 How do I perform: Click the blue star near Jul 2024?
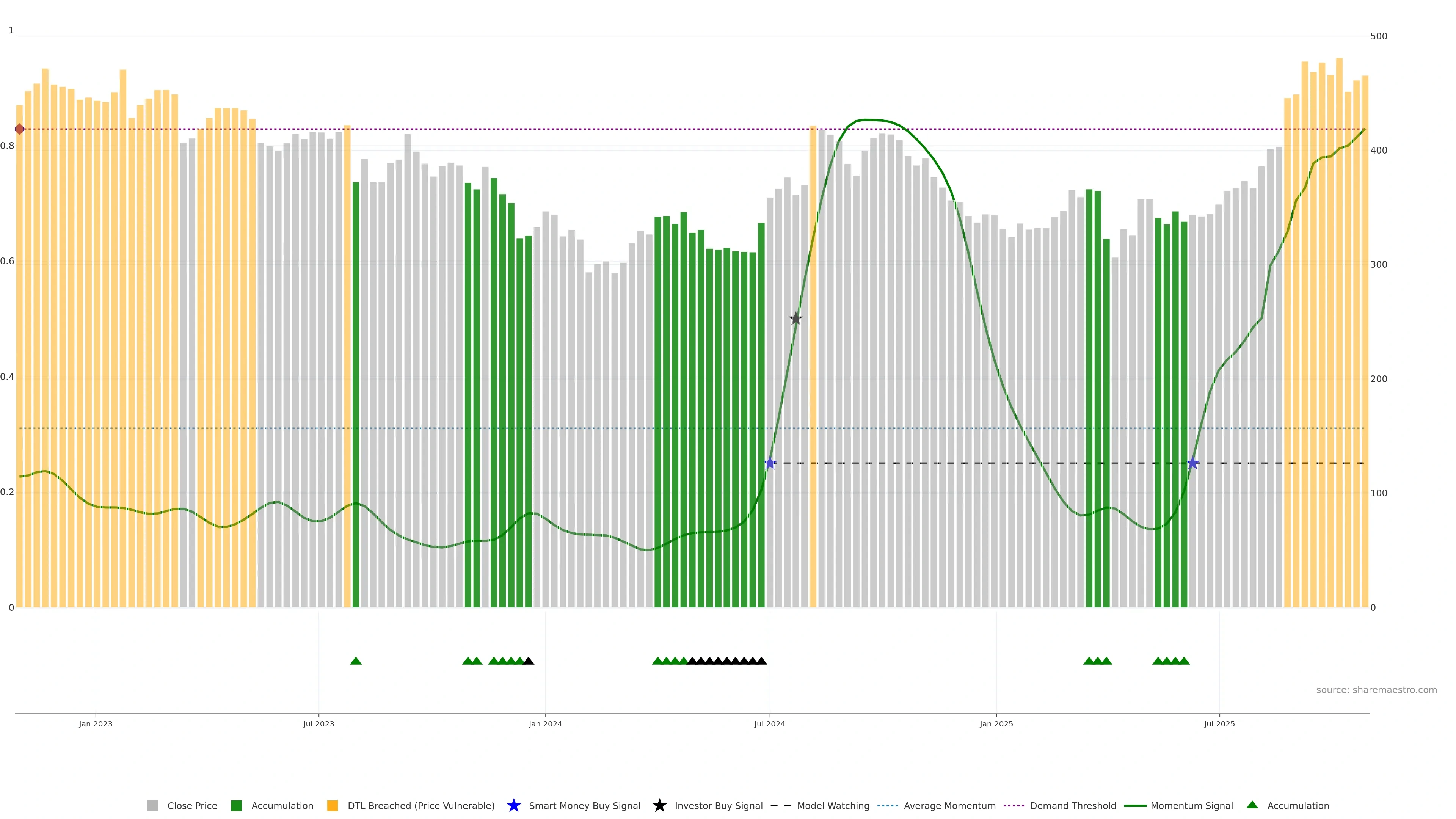pos(770,463)
